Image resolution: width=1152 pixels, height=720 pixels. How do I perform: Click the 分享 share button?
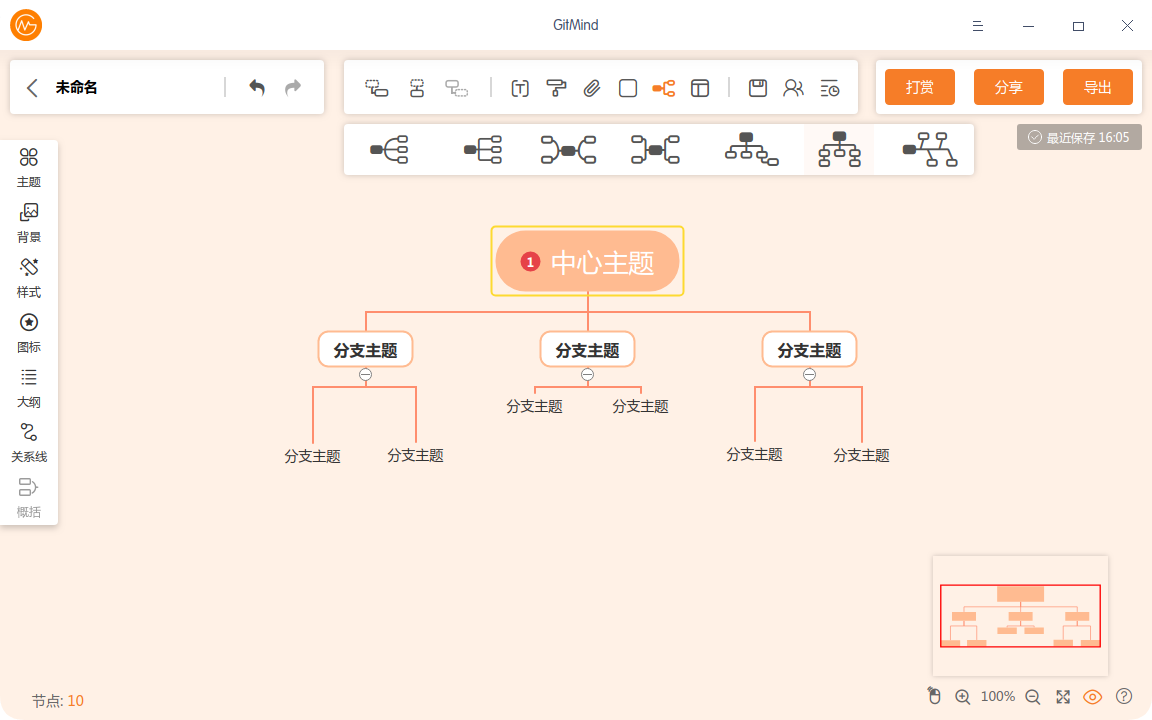pos(1008,87)
